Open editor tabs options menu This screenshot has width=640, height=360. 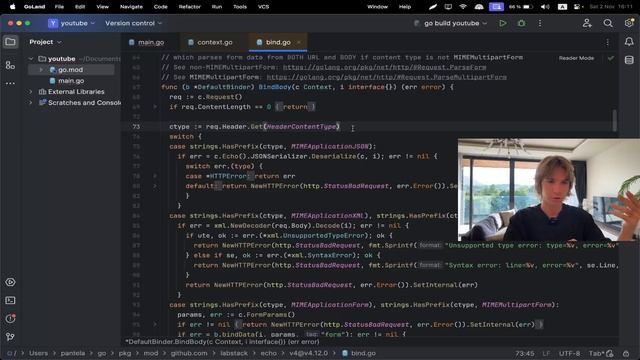tap(607, 42)
